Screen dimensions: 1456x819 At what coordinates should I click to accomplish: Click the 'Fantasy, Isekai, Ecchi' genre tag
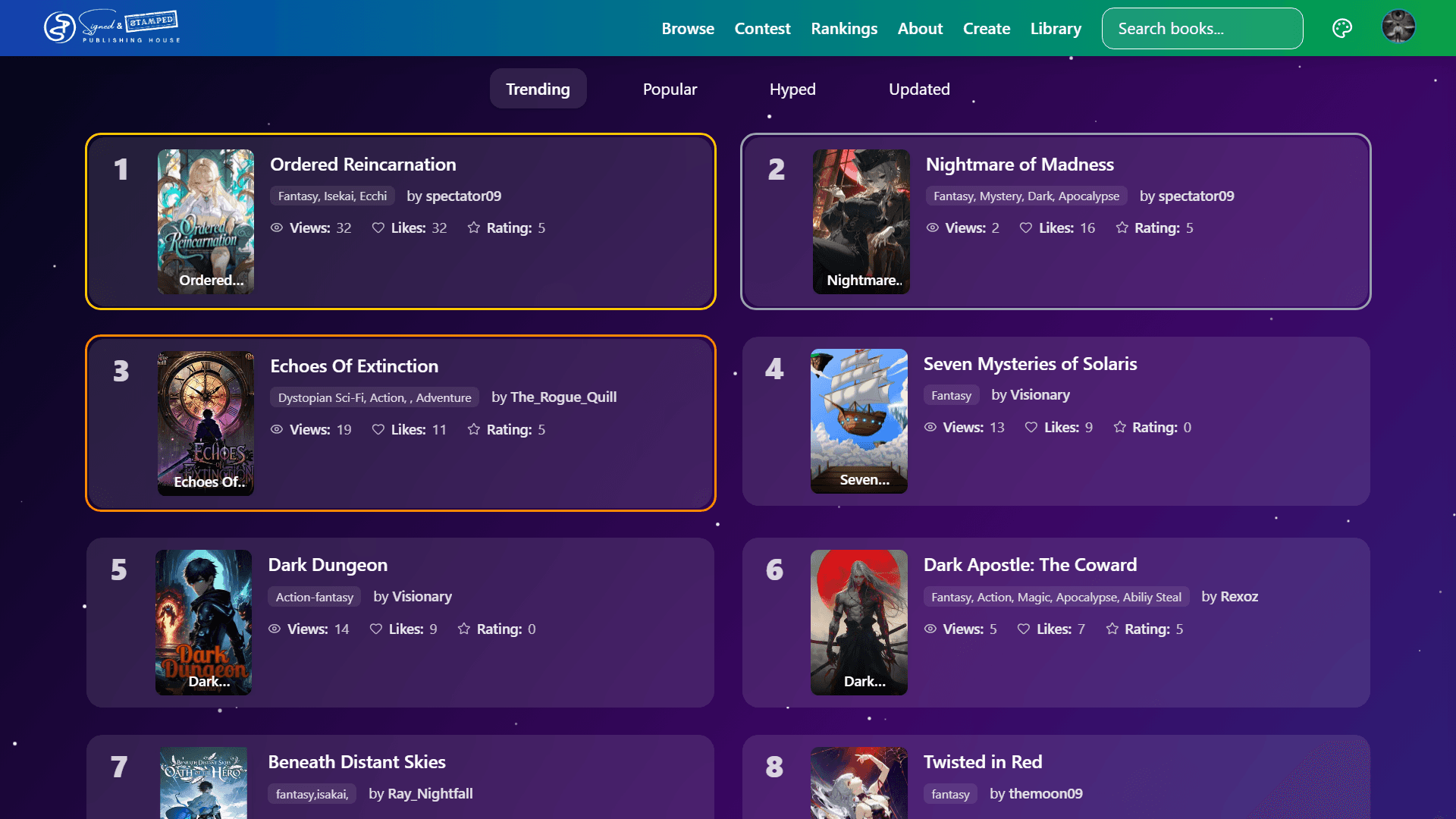pyautogui.click(x=332, y=196)
